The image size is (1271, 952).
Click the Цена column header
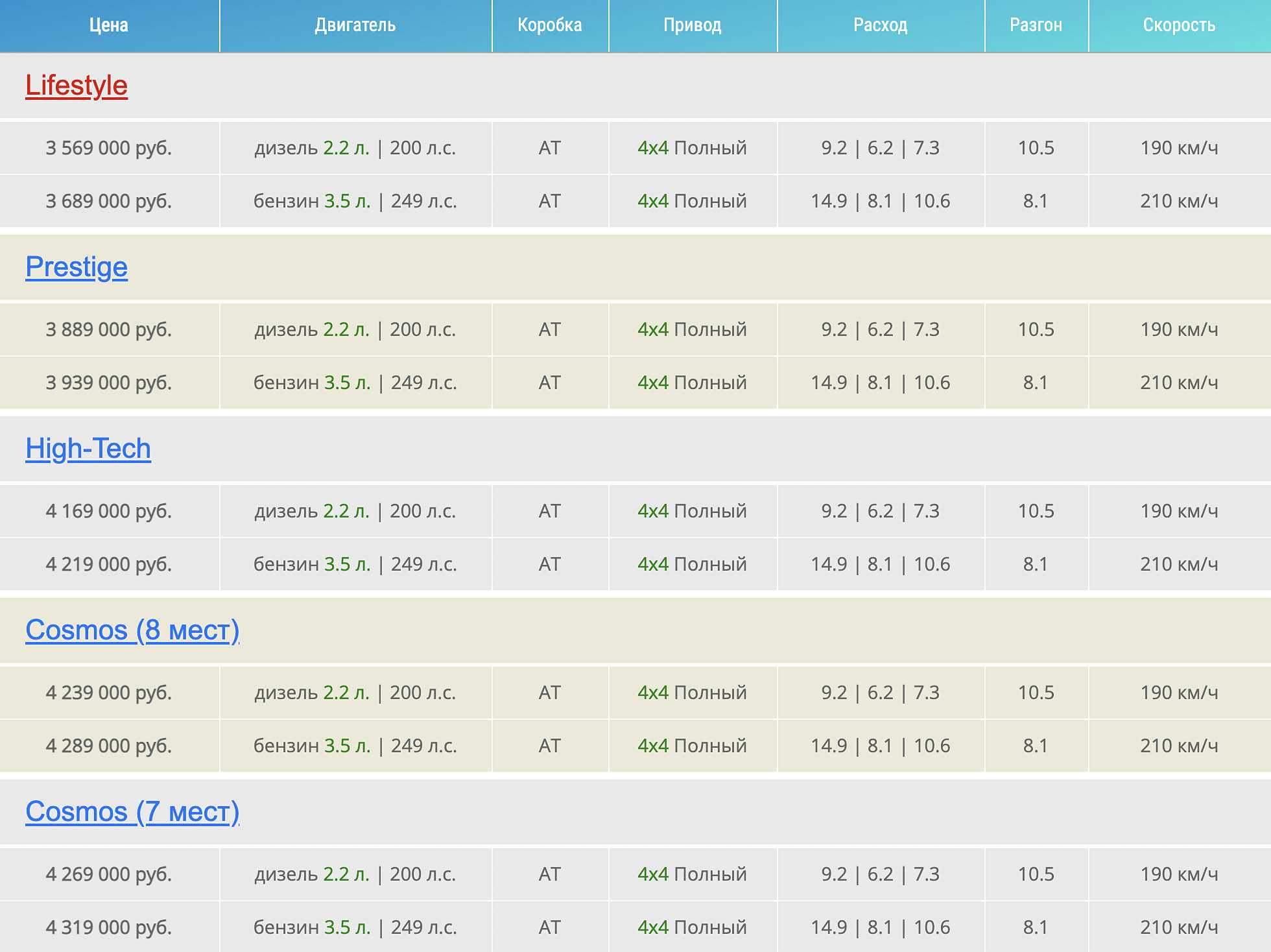click(x=109, y=25)
